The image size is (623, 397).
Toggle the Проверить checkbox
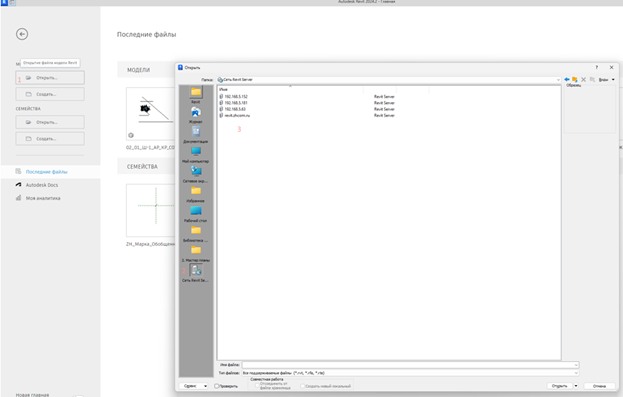pyautogui.click(x=217, y=386)
